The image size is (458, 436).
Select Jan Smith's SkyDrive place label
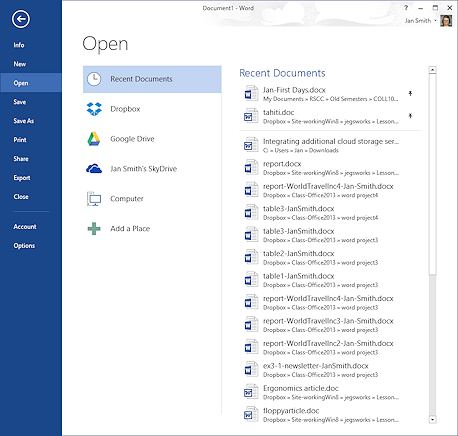pos(144,169)
